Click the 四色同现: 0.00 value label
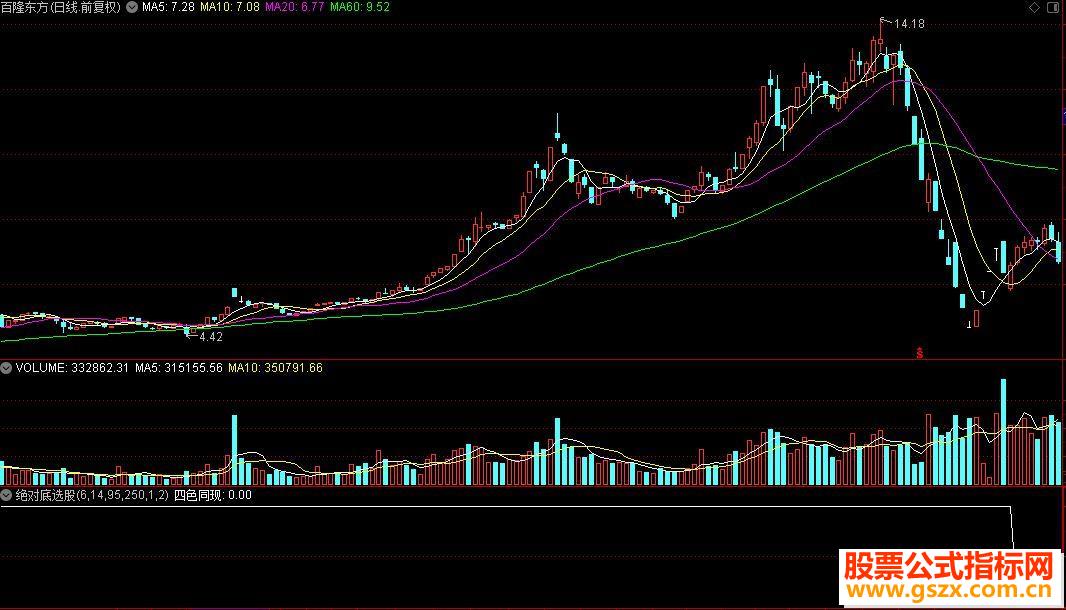 pyautogui.click(x=213, y=495)
